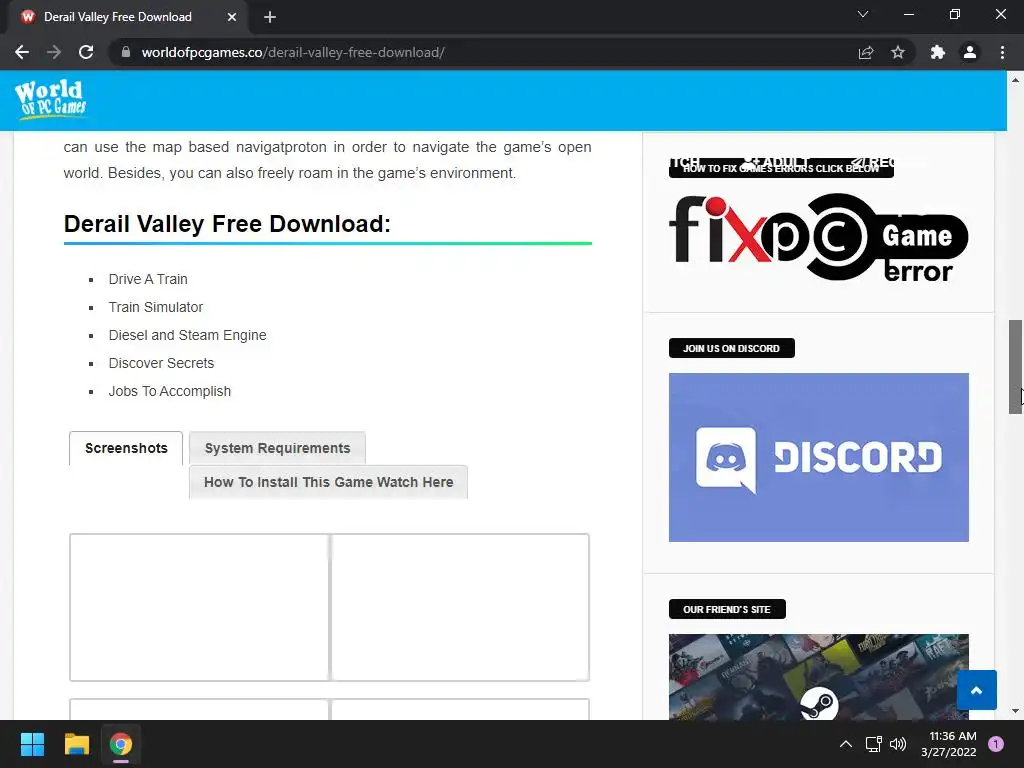The image size is (1024, 768).
Task: Open volume control tray icon
Action: click(x=898, y=744)
